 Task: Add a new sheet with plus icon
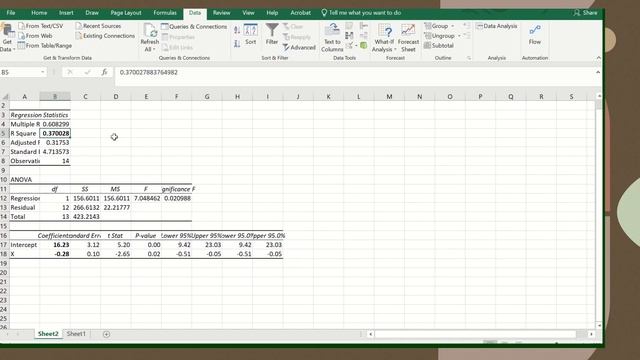point(107,334)
